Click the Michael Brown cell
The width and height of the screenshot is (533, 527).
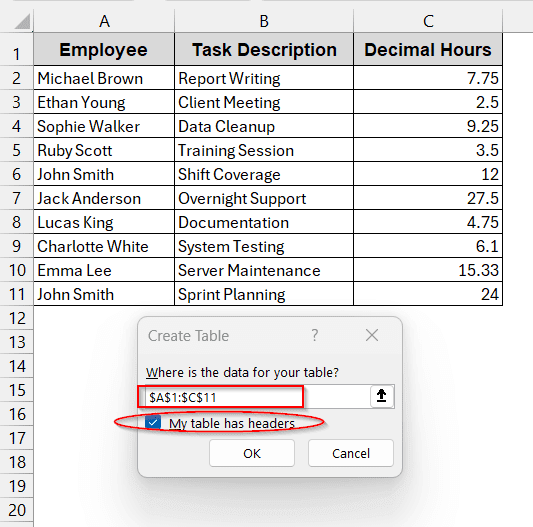tap(104, 78)
